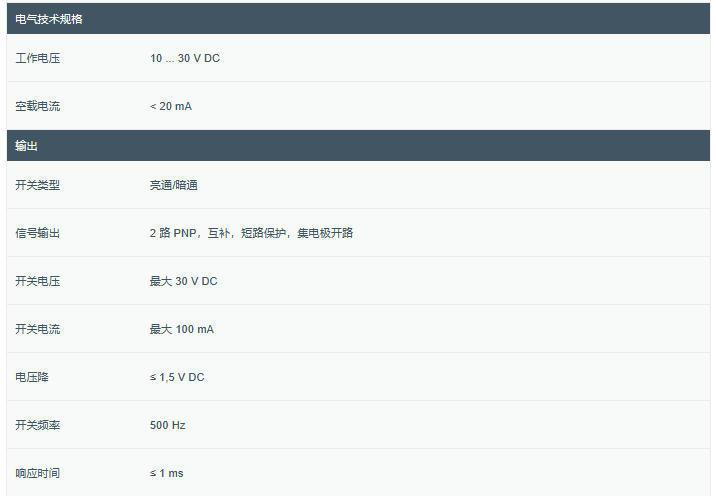Select the 空载电流 label

point(38,106)
